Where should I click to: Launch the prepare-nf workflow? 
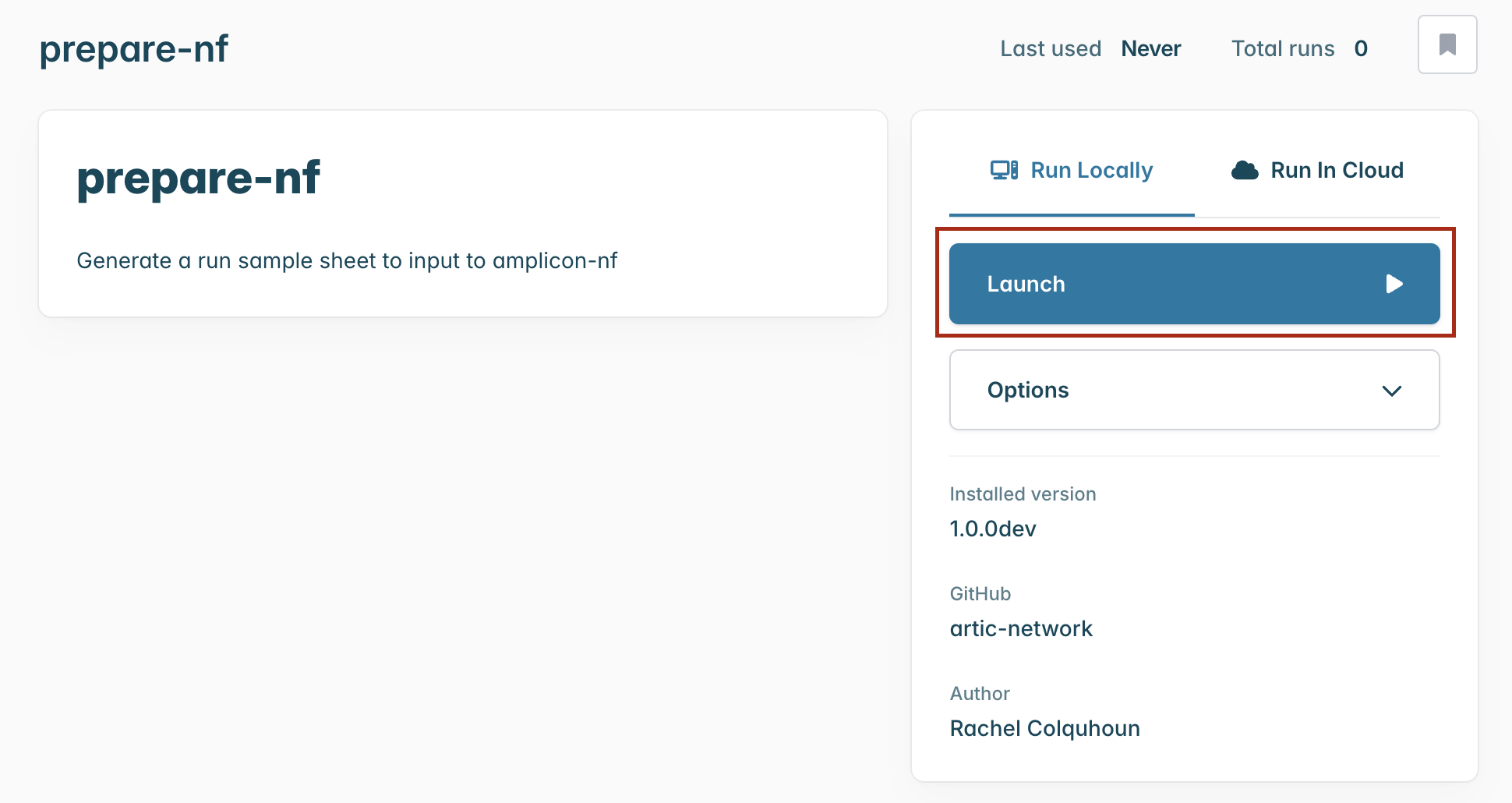click(1194, 284)
